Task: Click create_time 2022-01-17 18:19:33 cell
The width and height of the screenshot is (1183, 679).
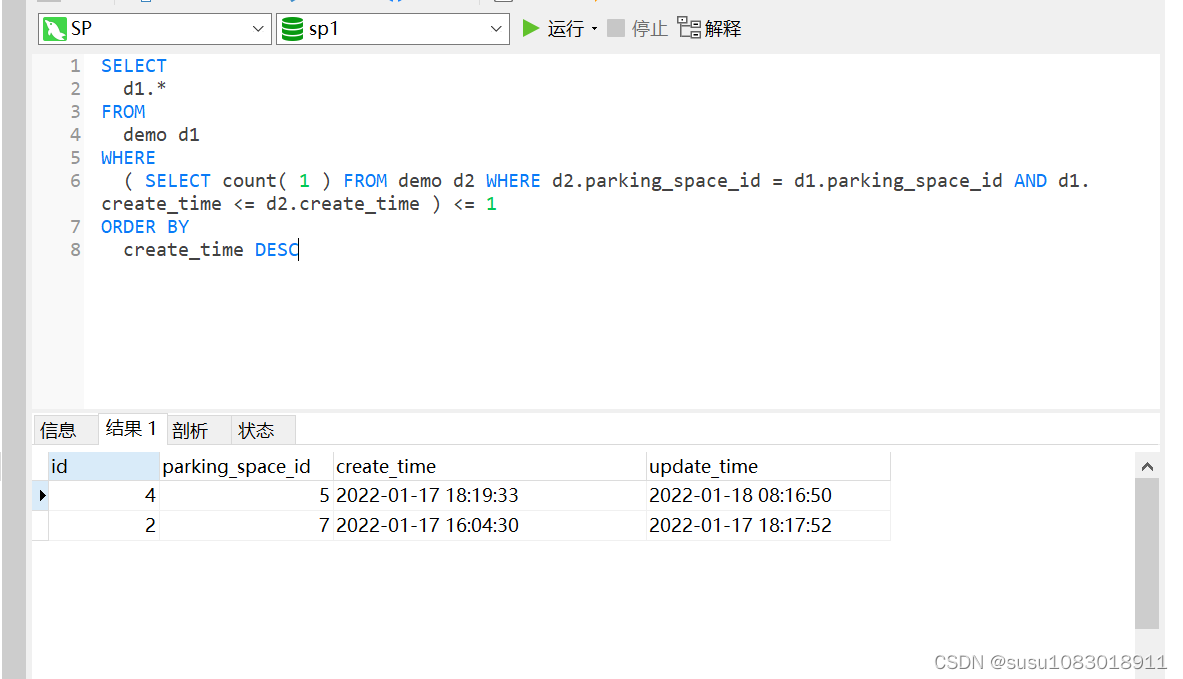Action: pos(490,496)
